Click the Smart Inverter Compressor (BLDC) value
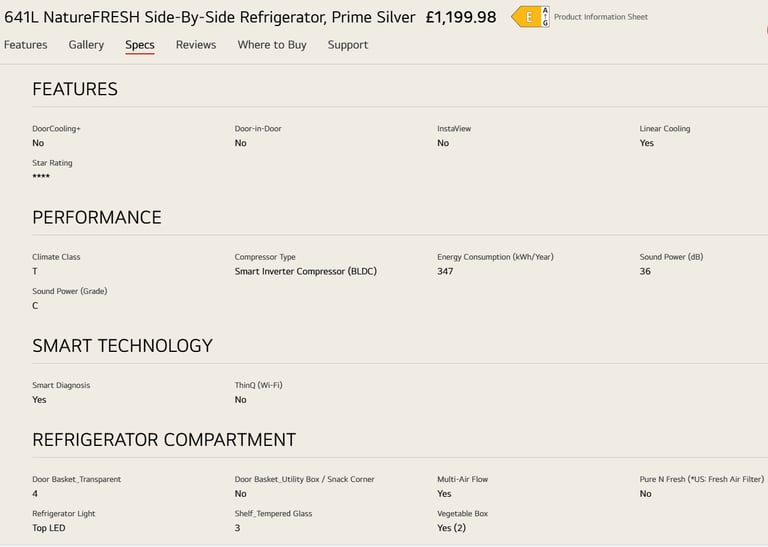768x547 pixels. (306, 271)
